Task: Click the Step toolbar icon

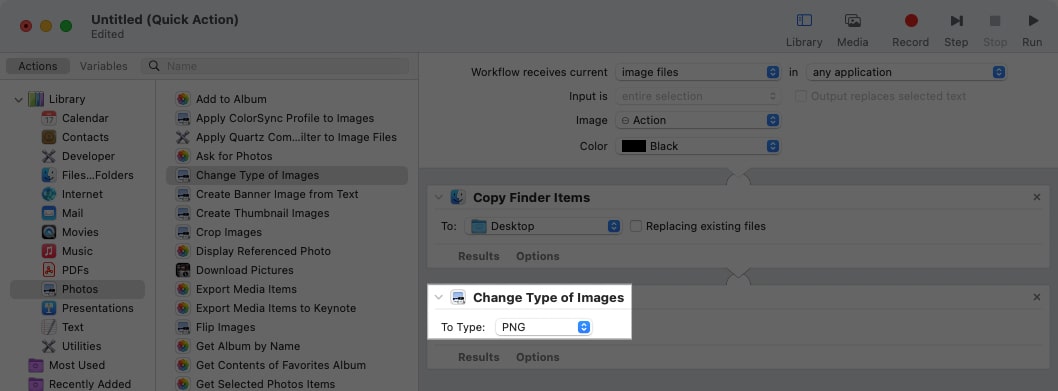Action: tap(956, 20)
